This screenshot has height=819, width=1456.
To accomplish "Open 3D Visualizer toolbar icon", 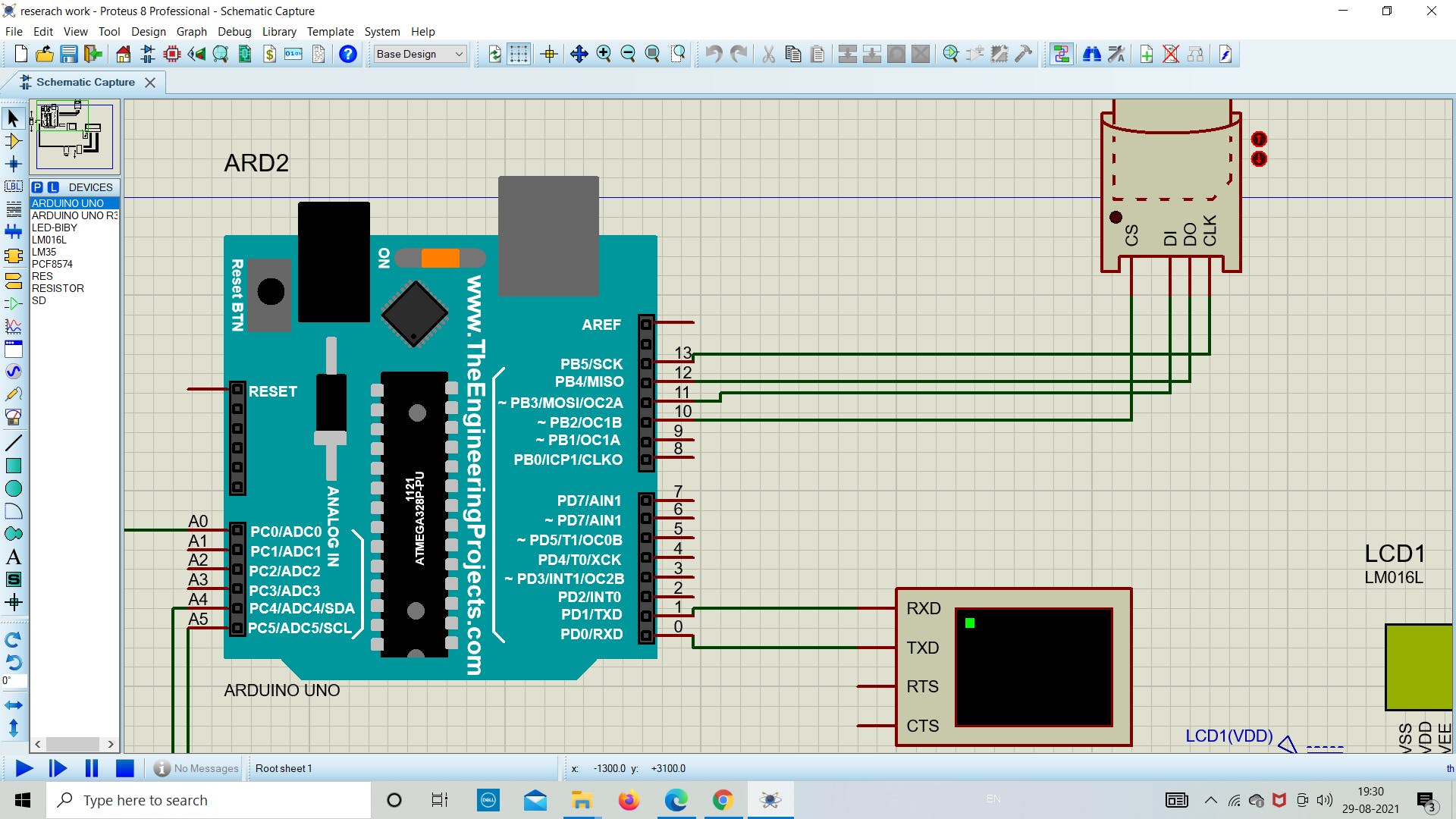I will (196, 54).
